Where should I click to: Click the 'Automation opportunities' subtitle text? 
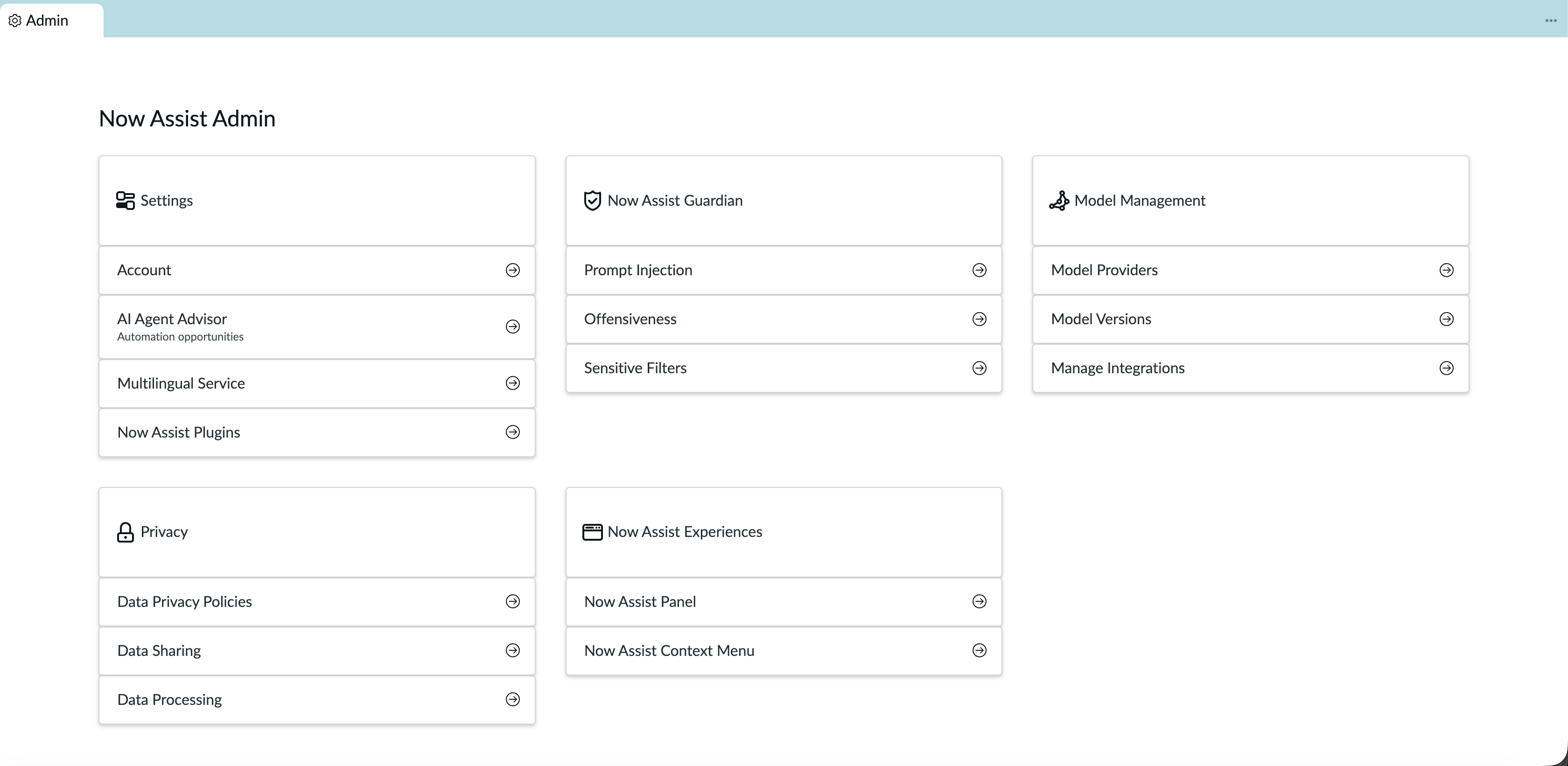180,336
